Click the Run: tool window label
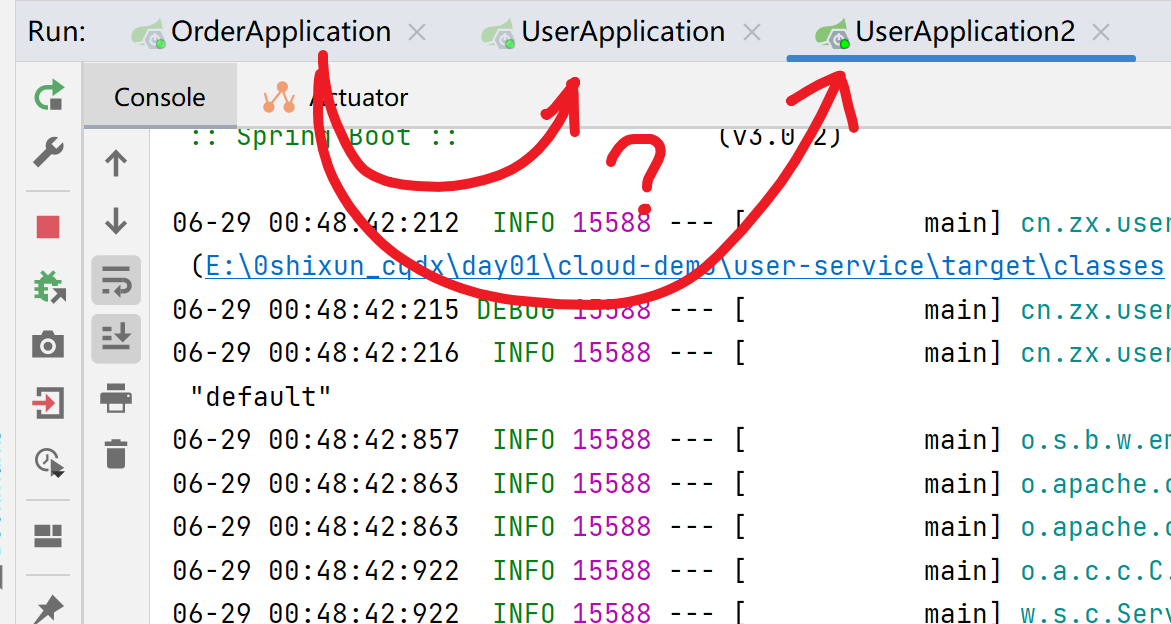The image size is (1171, 624). point(58,32)
